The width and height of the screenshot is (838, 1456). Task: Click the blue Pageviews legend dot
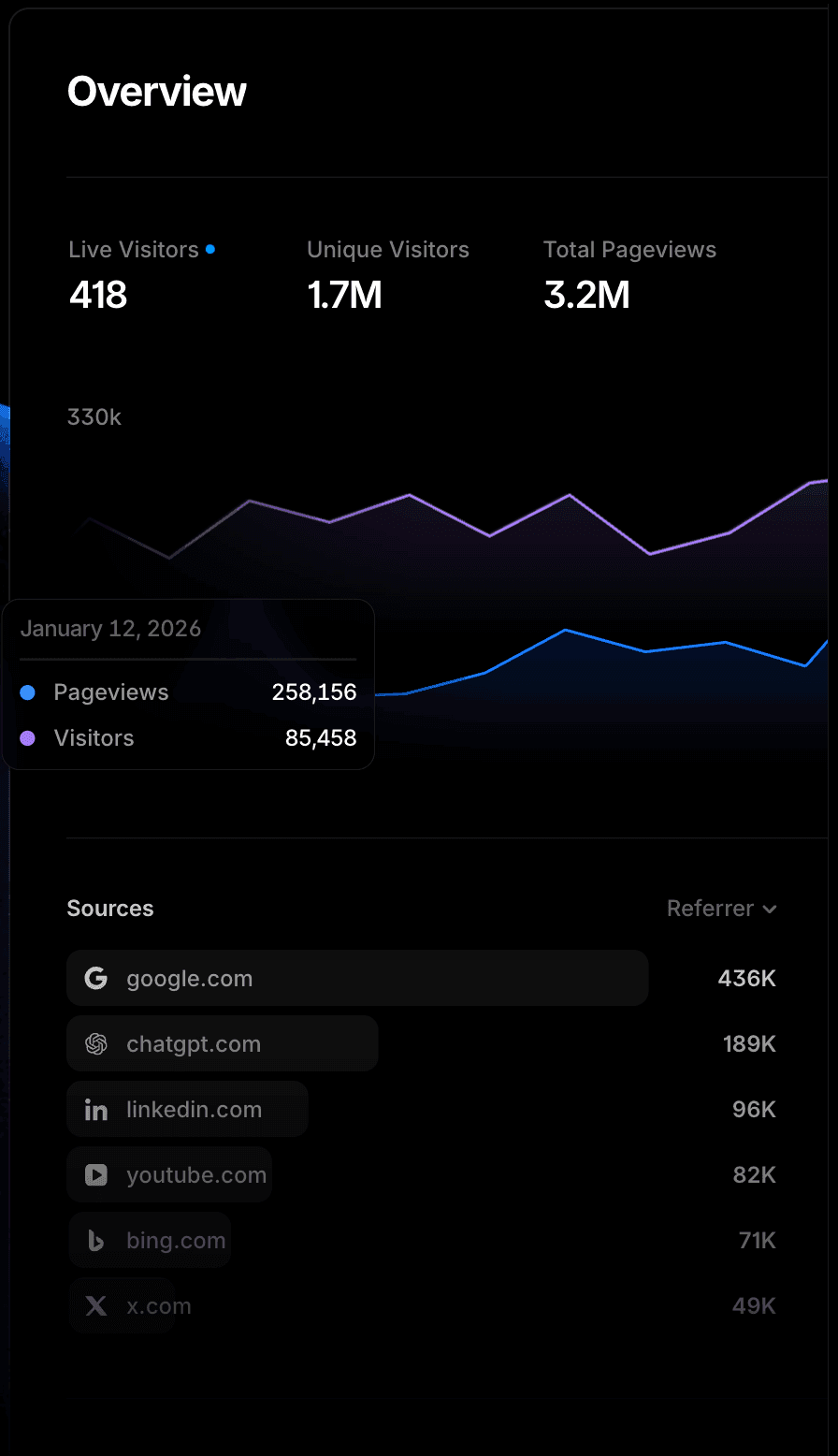[28, 692]
